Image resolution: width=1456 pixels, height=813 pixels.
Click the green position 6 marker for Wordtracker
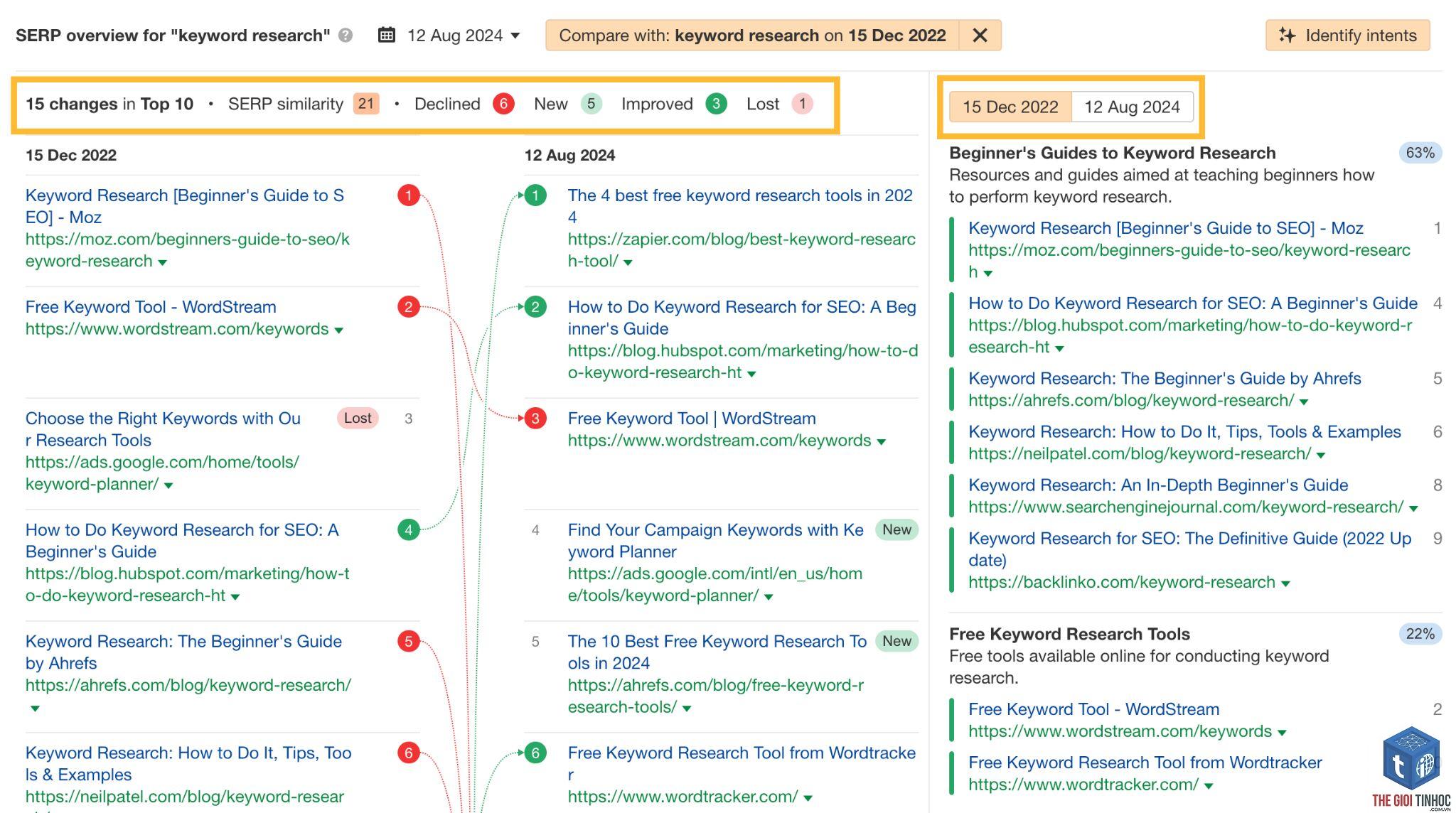(x=535, y=753)
